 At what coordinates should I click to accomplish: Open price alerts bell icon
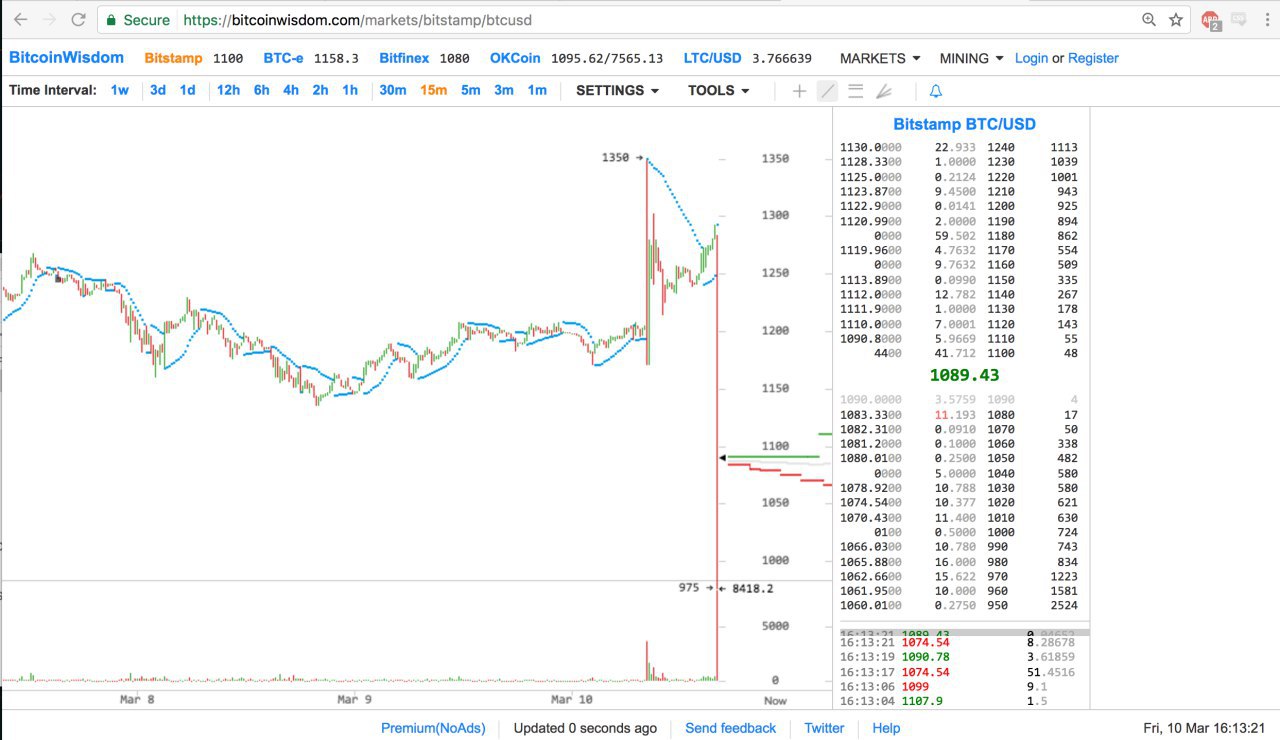pyautogui.click(x=936, y=91)
